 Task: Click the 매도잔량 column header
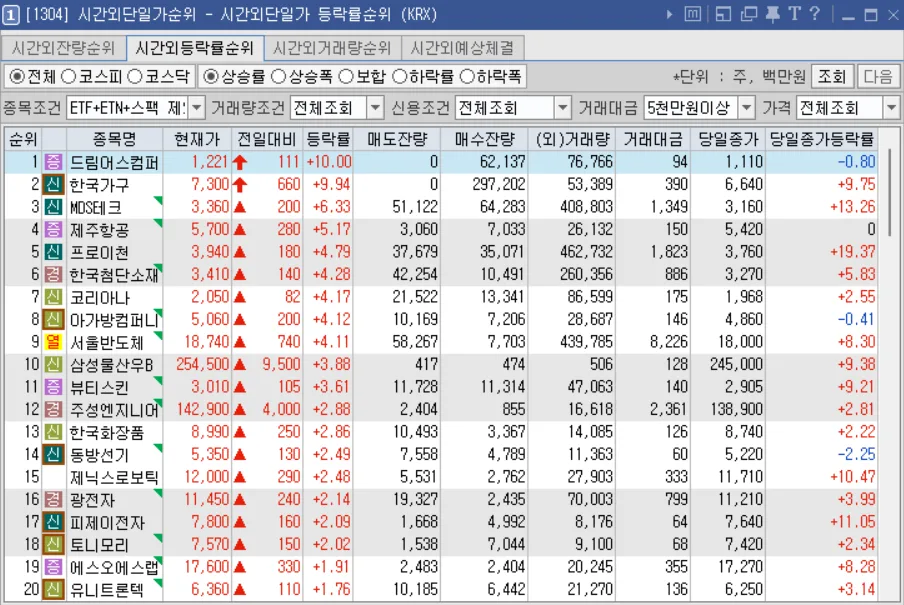[397, 139]
